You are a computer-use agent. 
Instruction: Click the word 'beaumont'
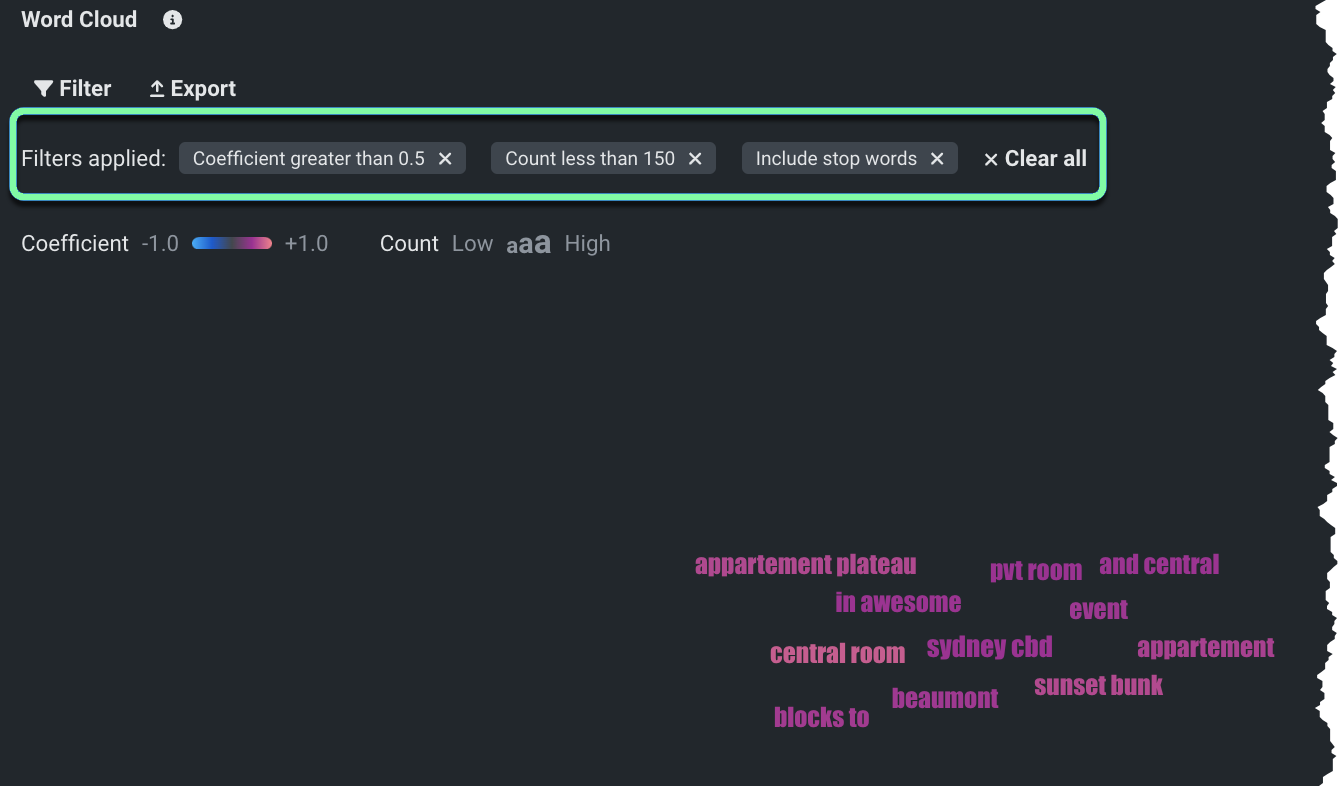(x=944, y=699)
